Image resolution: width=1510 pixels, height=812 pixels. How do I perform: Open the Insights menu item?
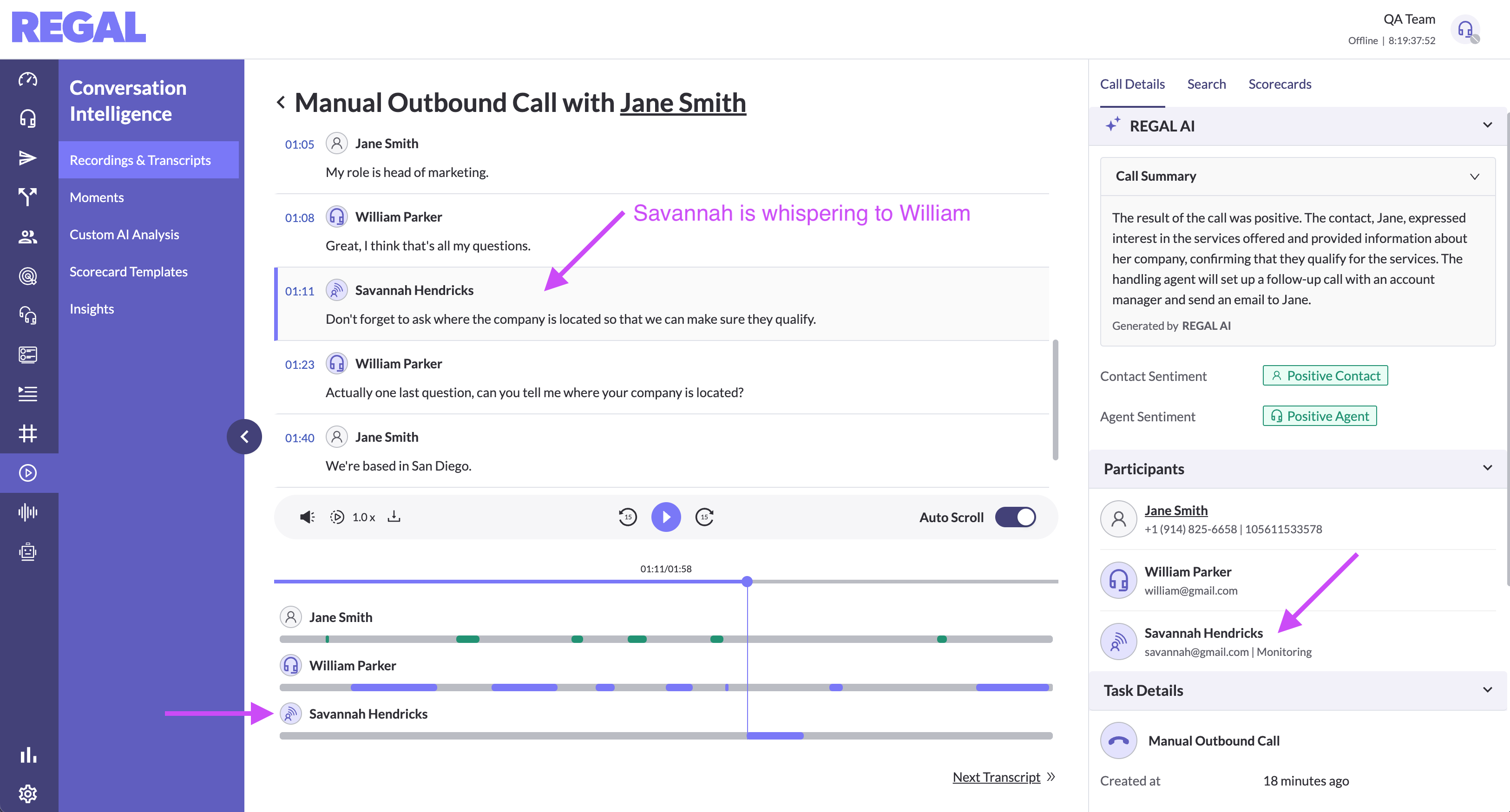[92, 309]
